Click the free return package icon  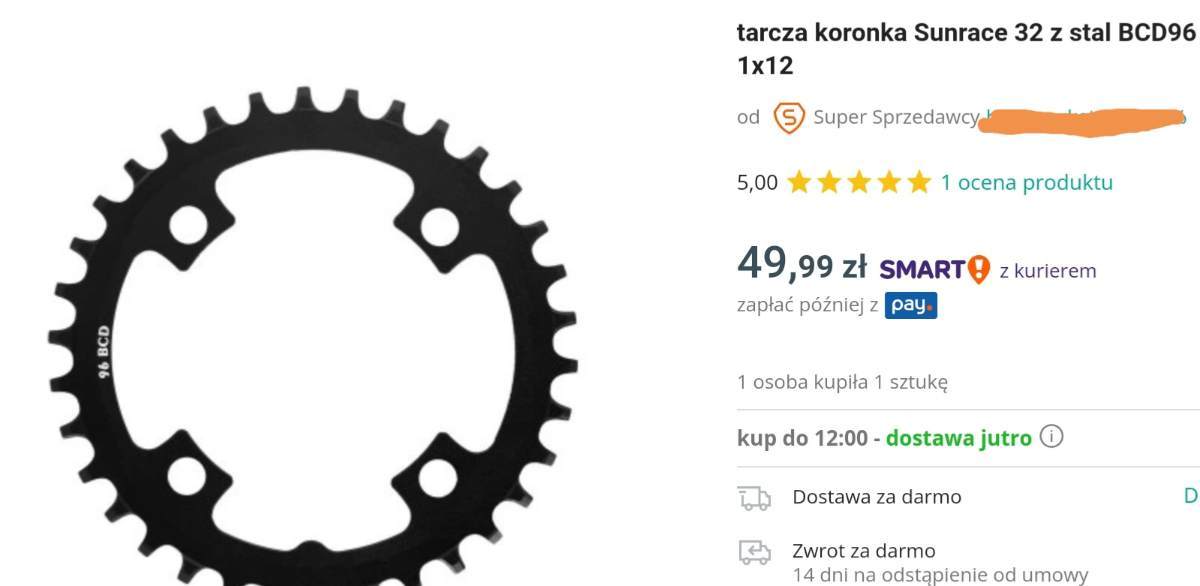[x=754, y=552]
